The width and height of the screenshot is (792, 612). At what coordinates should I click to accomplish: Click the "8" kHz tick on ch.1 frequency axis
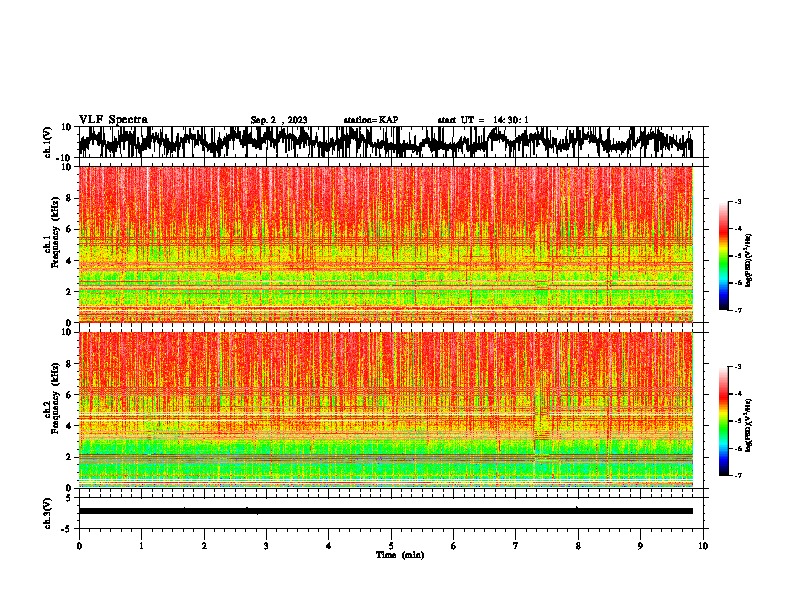coord(70,198)
